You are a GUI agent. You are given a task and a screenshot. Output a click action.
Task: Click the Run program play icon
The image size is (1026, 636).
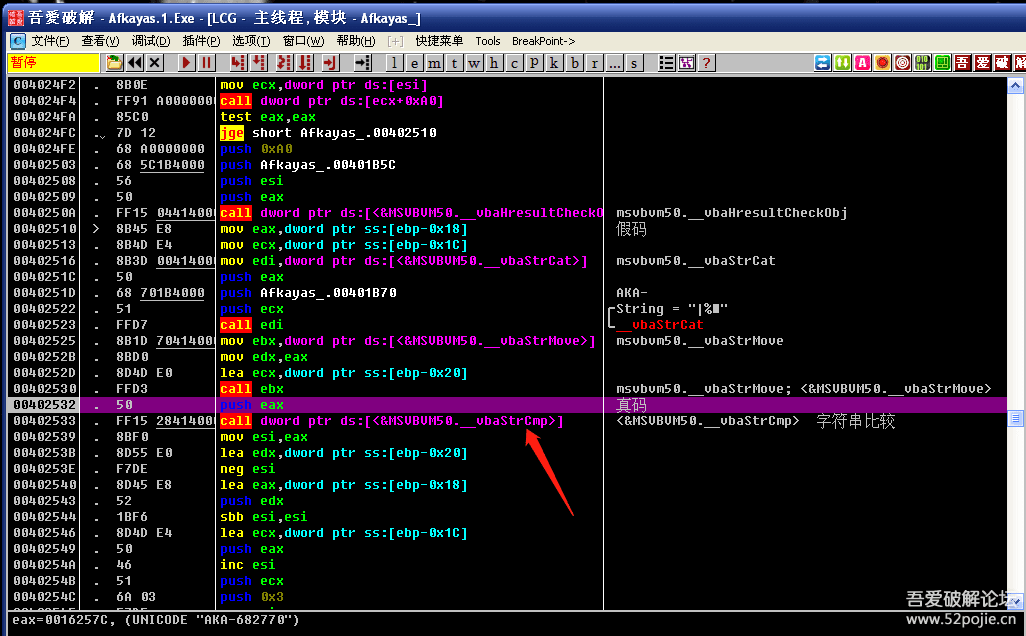186,63
